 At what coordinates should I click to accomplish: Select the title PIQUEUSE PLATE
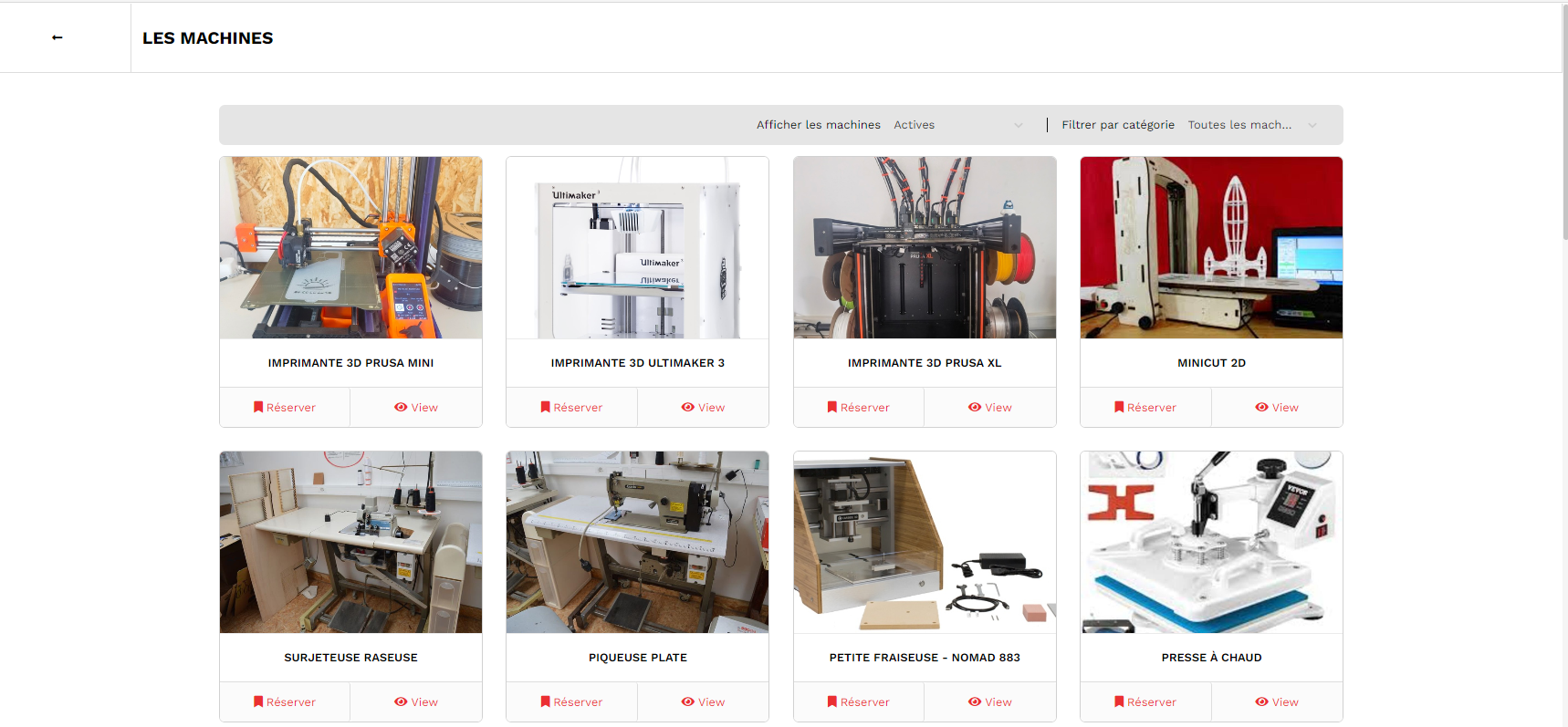point(637,658)
